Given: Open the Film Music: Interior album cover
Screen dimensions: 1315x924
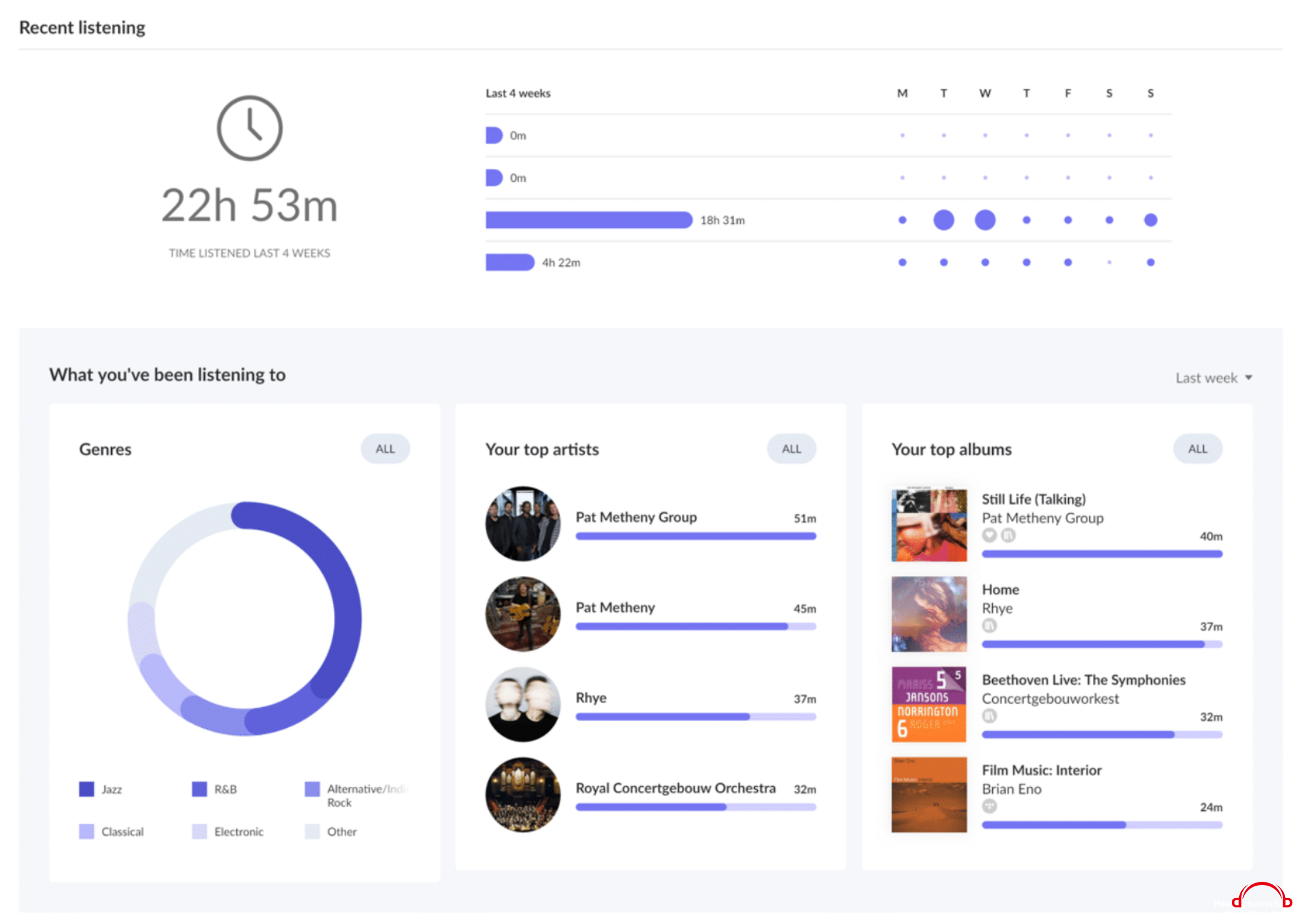Looking at the screenshot, I should point(929,794).
